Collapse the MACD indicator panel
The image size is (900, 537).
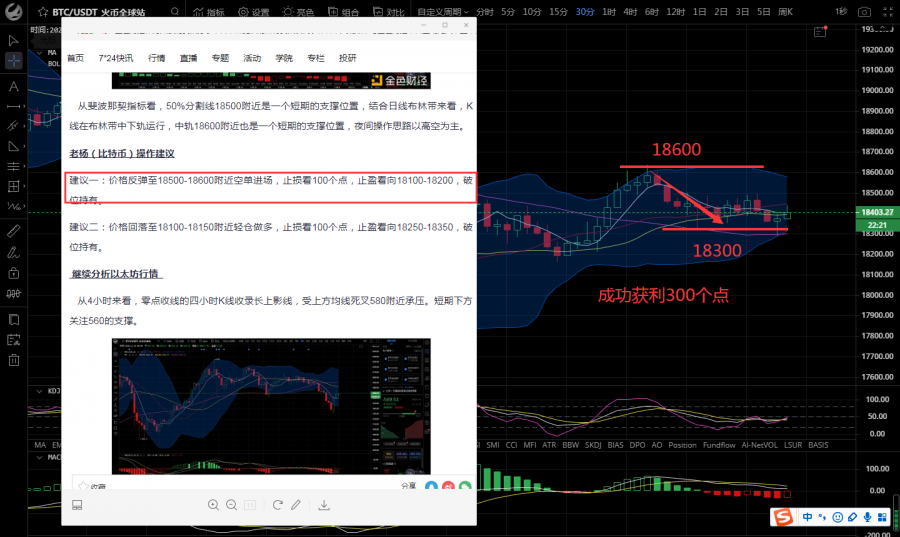(39, 458)
